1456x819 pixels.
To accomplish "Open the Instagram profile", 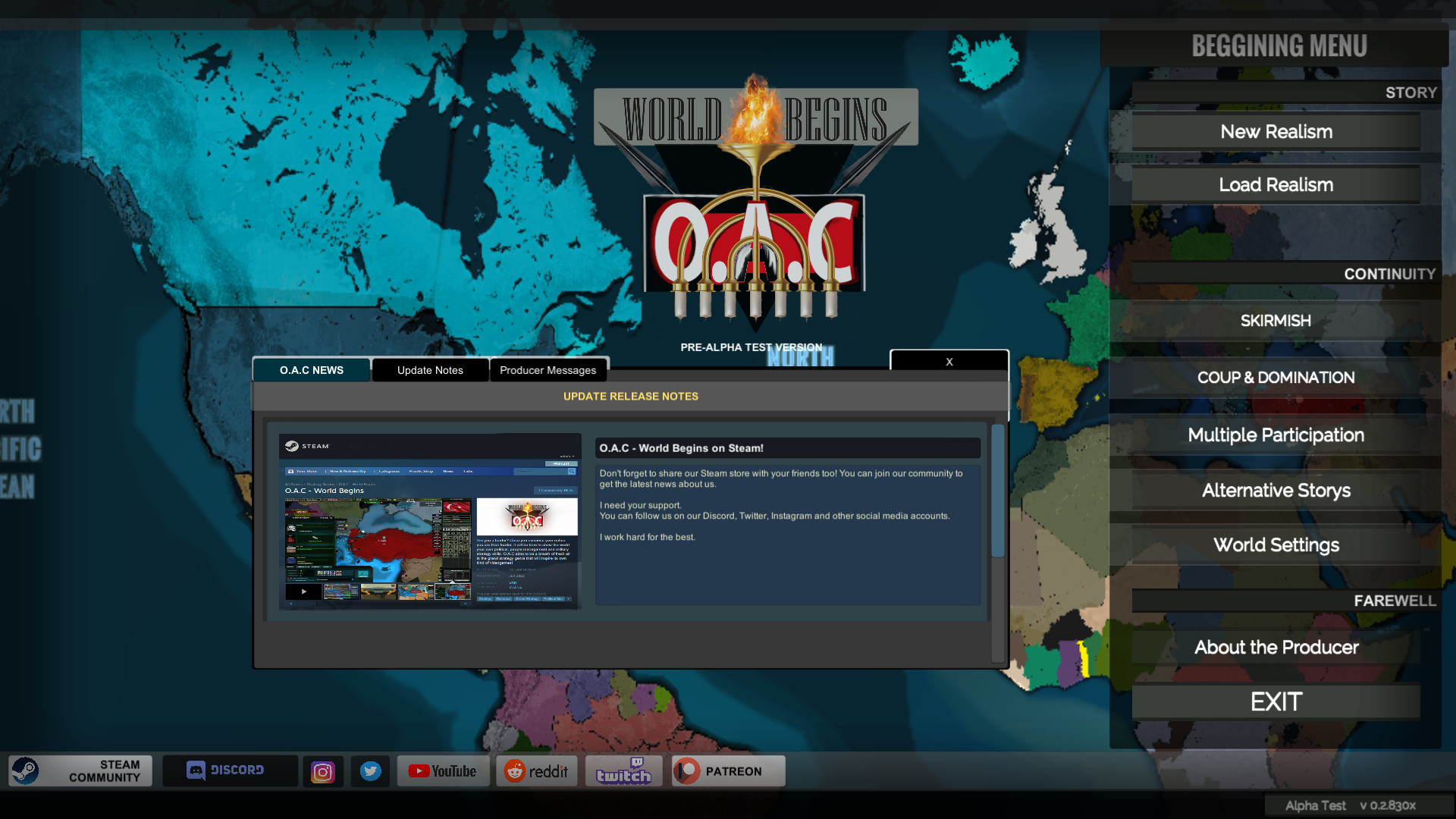I will pyautogui.click(x=323, y=770).
